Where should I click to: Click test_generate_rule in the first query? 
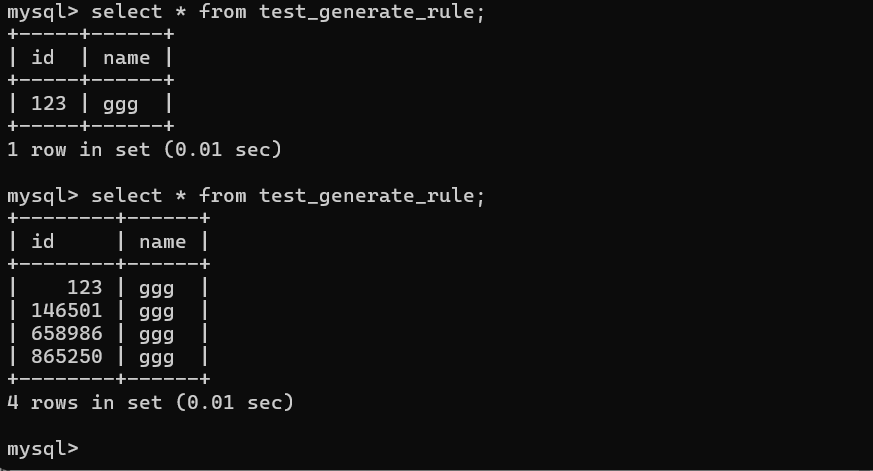point(366,12)
